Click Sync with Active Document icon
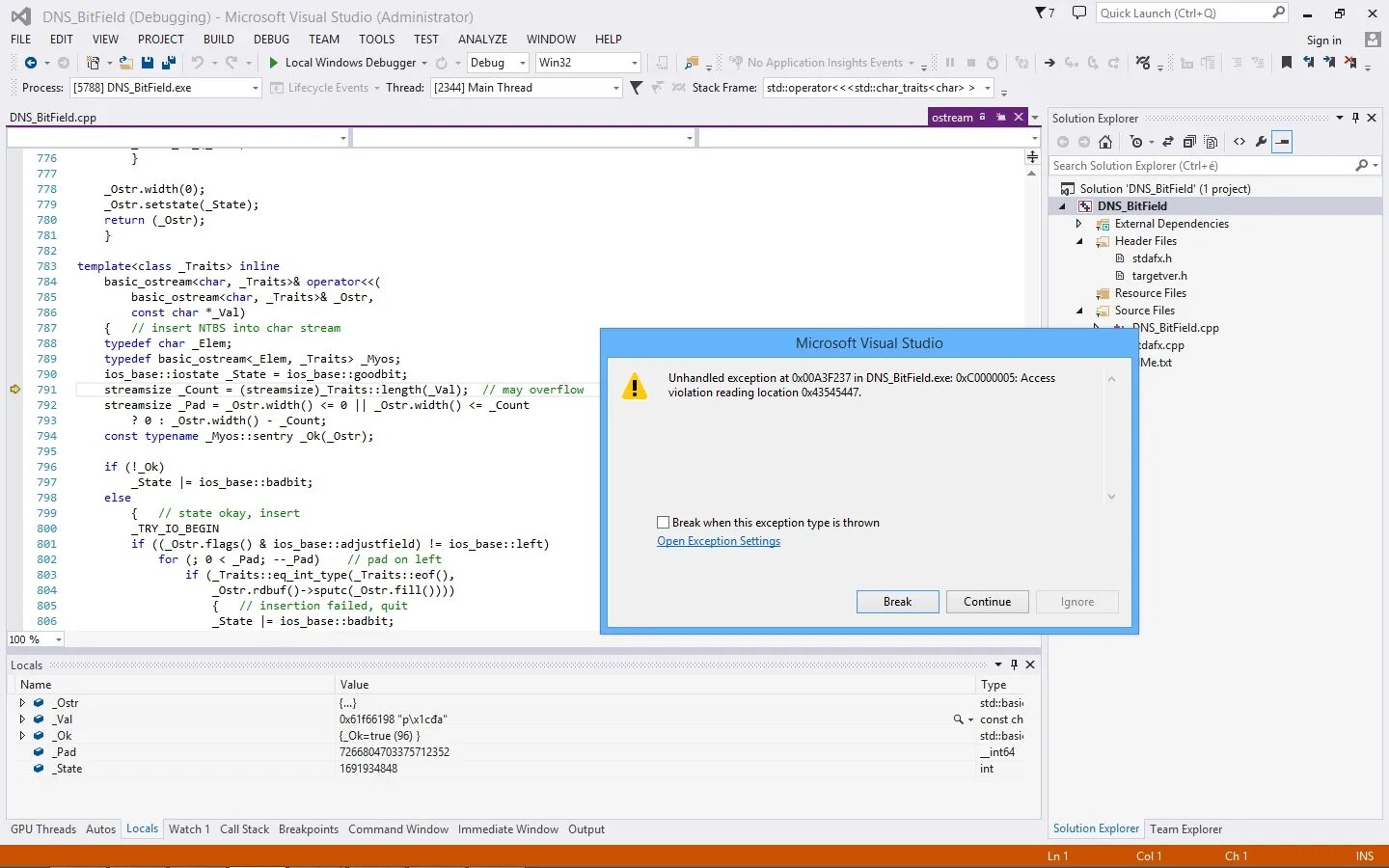1389x868 pixels. coord(1168,142)
